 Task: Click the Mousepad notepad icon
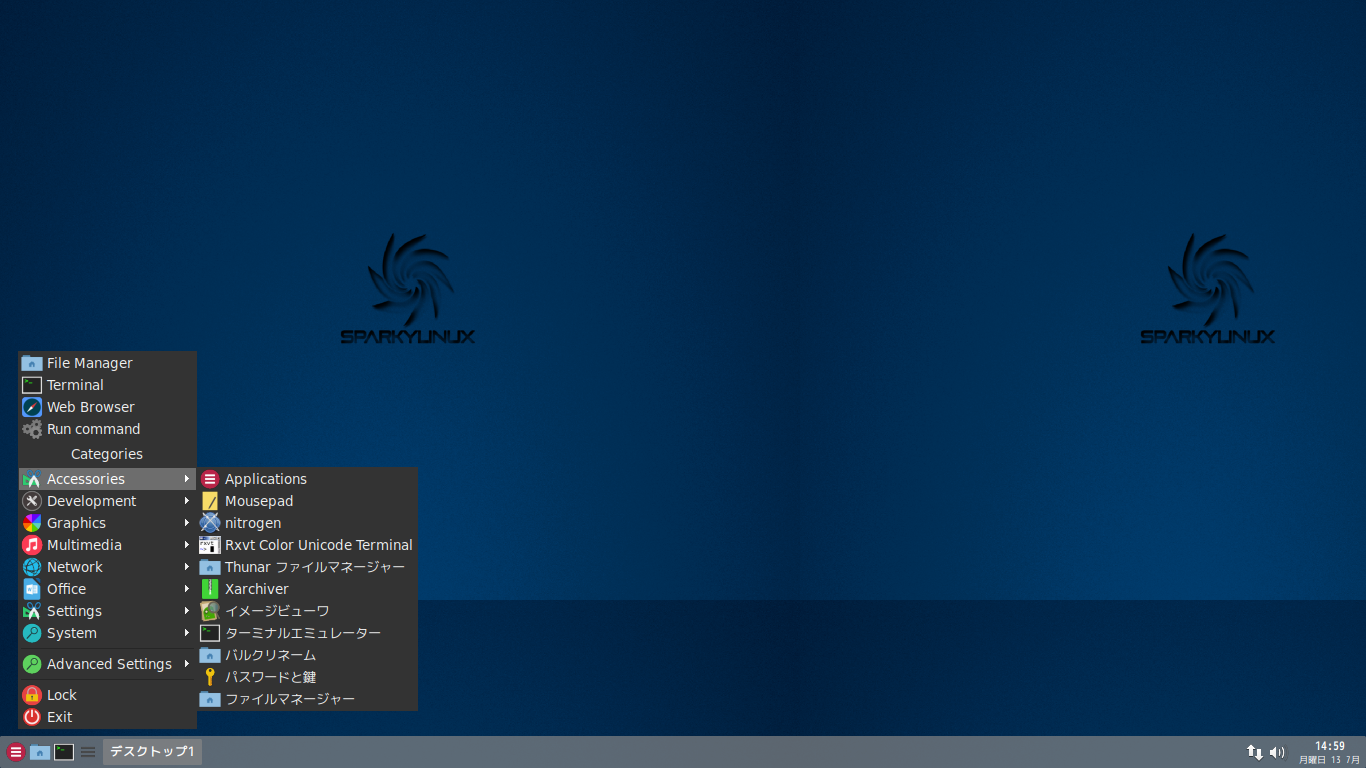[x=210, y=501]
